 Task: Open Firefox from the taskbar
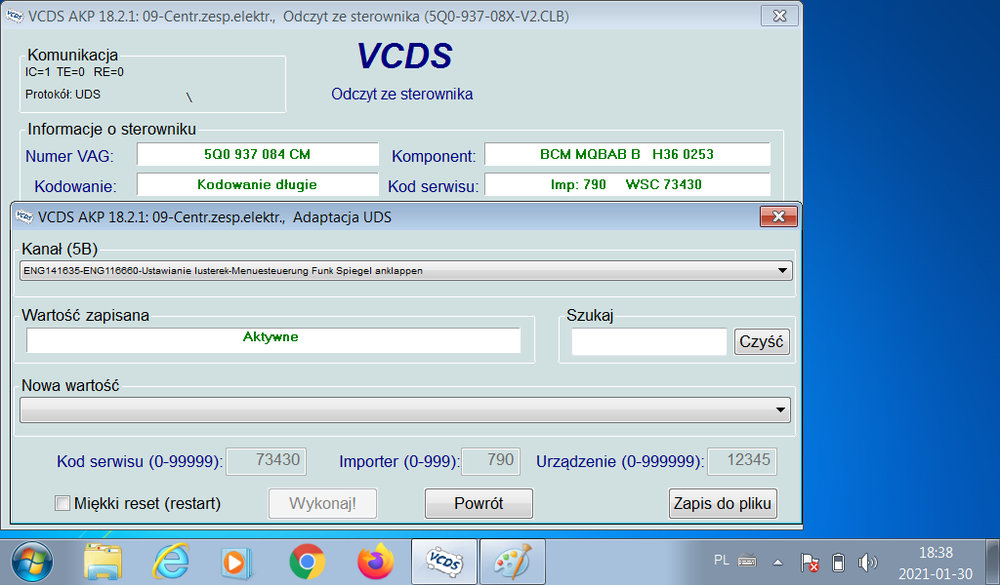pos(375,562)
